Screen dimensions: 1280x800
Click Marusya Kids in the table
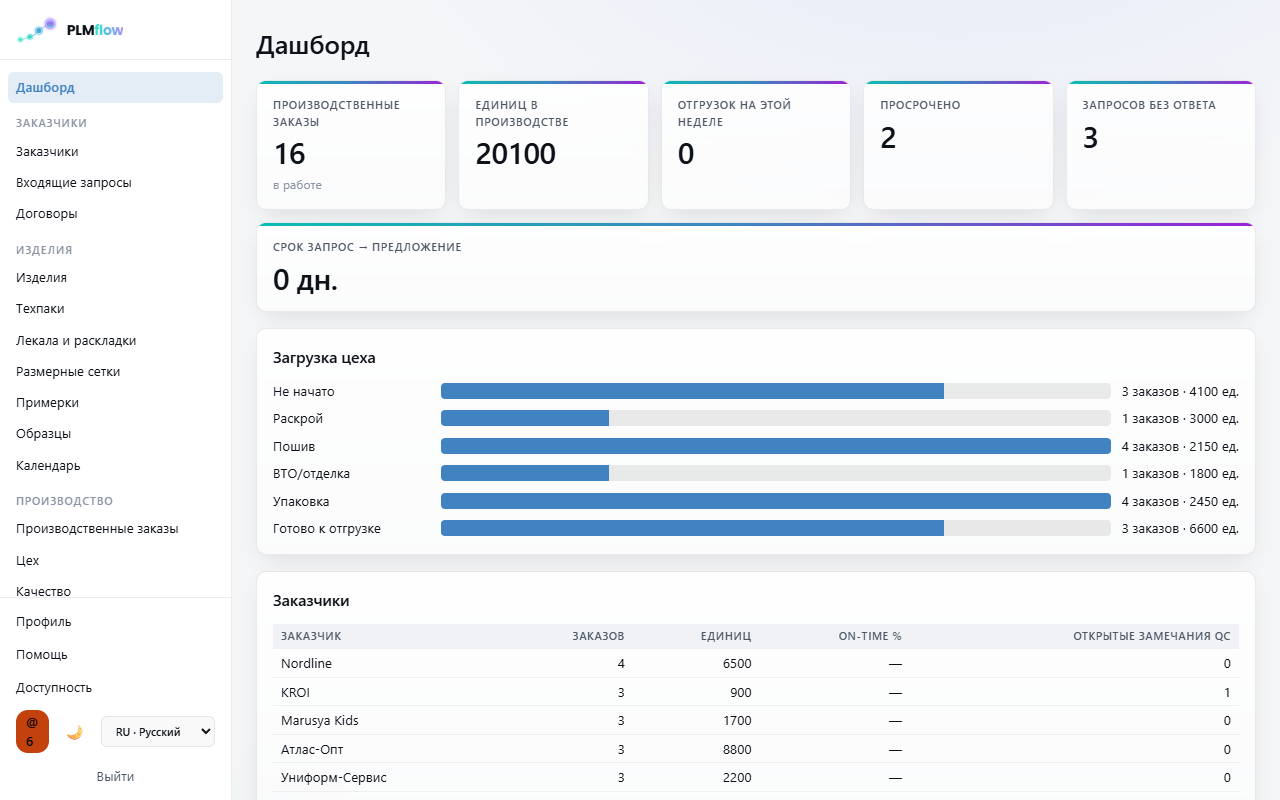pos(320,720)
